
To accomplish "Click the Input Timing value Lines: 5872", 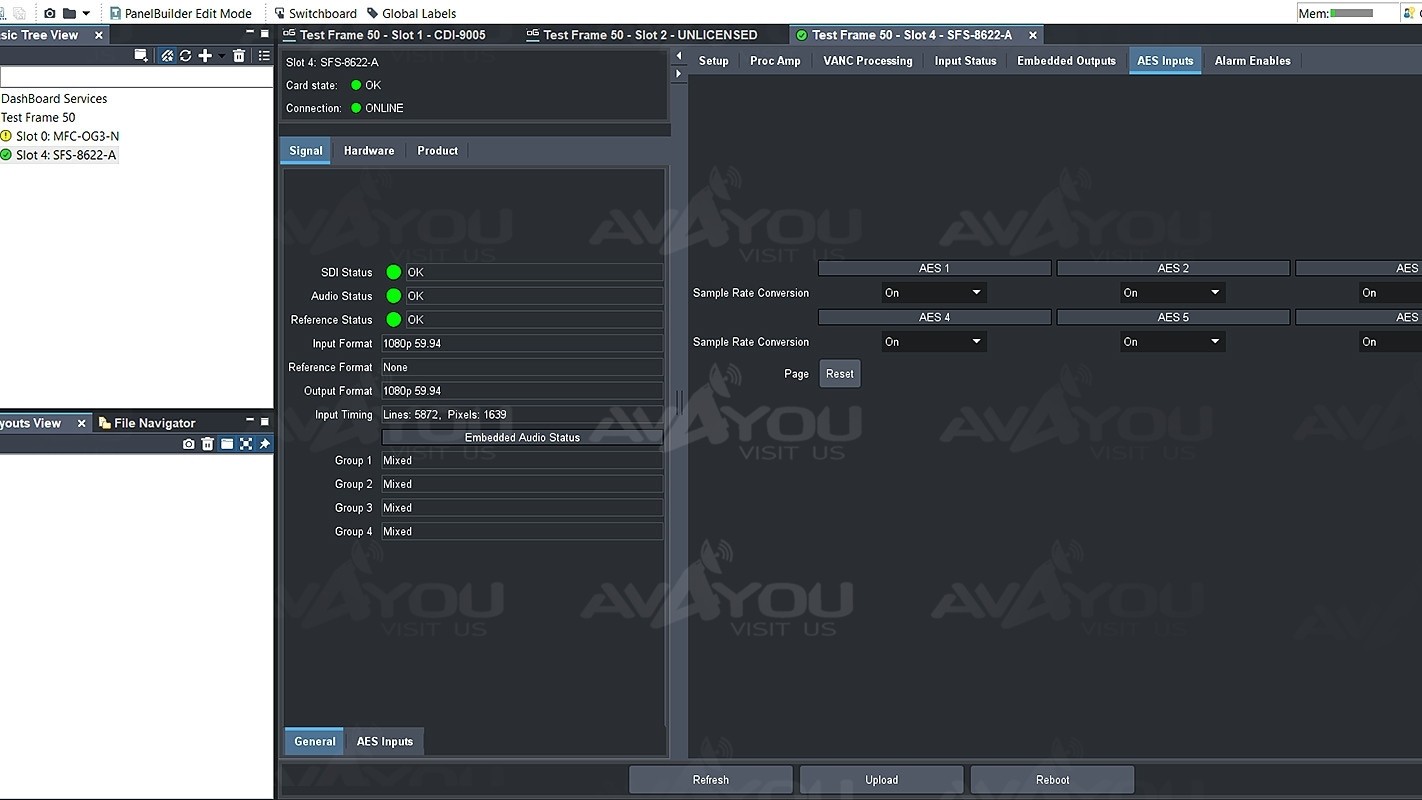I will click(x=522, y=414).
